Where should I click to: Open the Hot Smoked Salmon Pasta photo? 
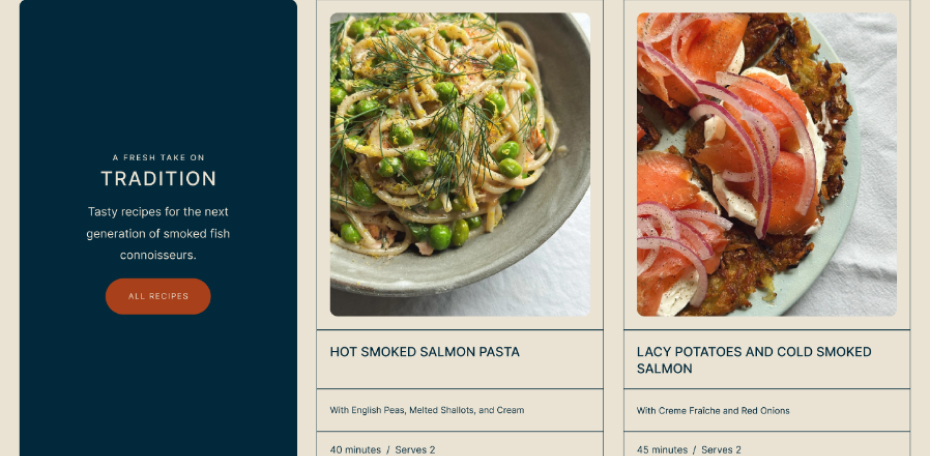(x=460, y=164)
